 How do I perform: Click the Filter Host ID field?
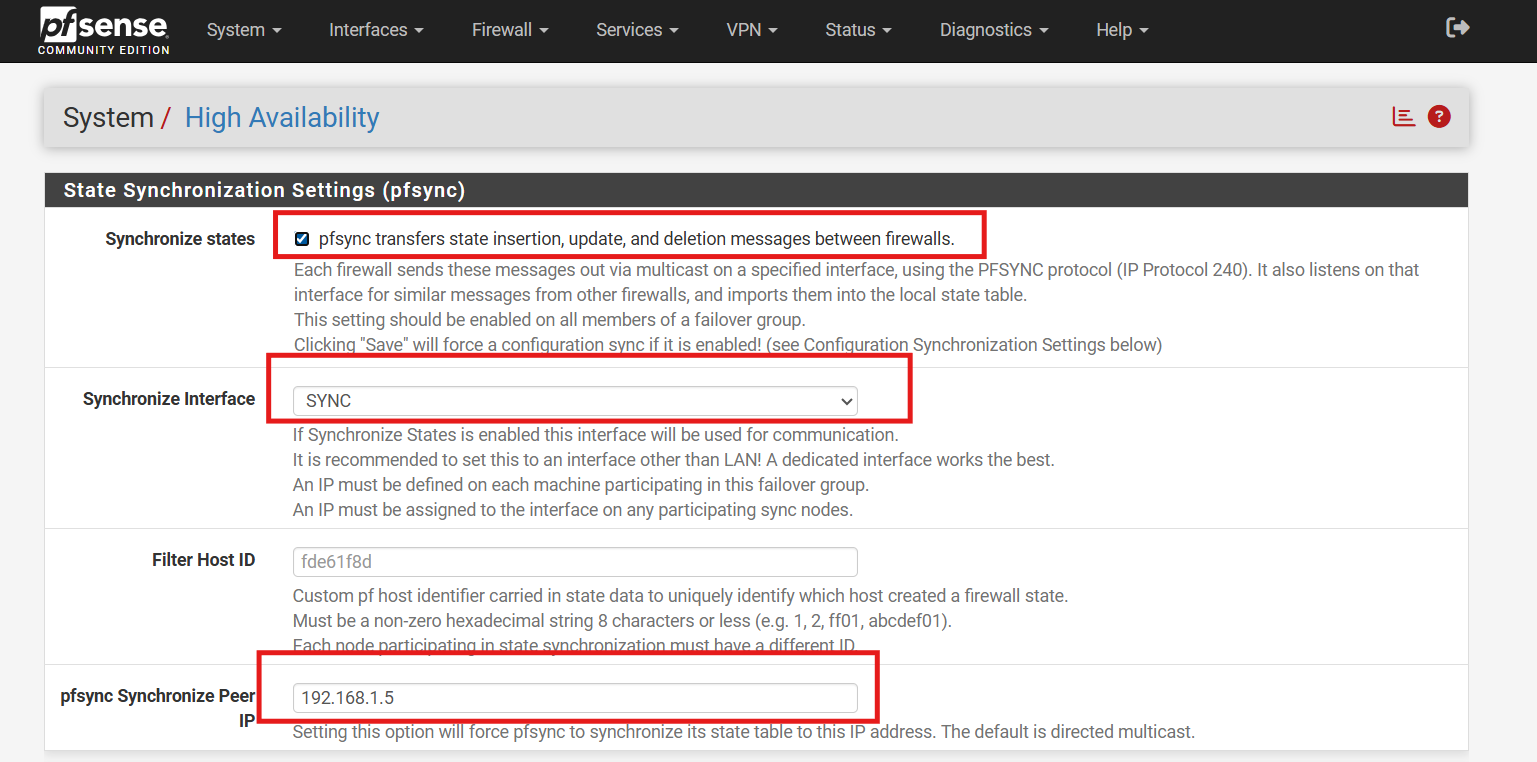pyautogui.click(x=575, y=562)
